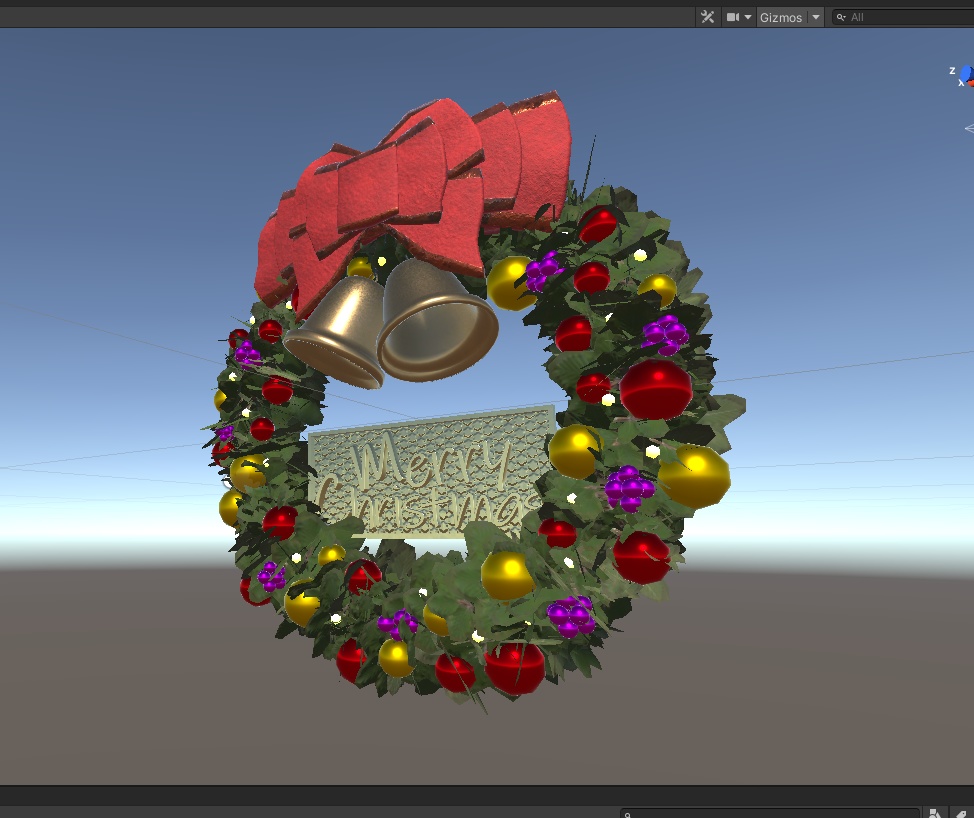This screenshot has width=974, height=818.
Task: Select a purple grape ornament on the wreath
Action: tap(630, 485)
